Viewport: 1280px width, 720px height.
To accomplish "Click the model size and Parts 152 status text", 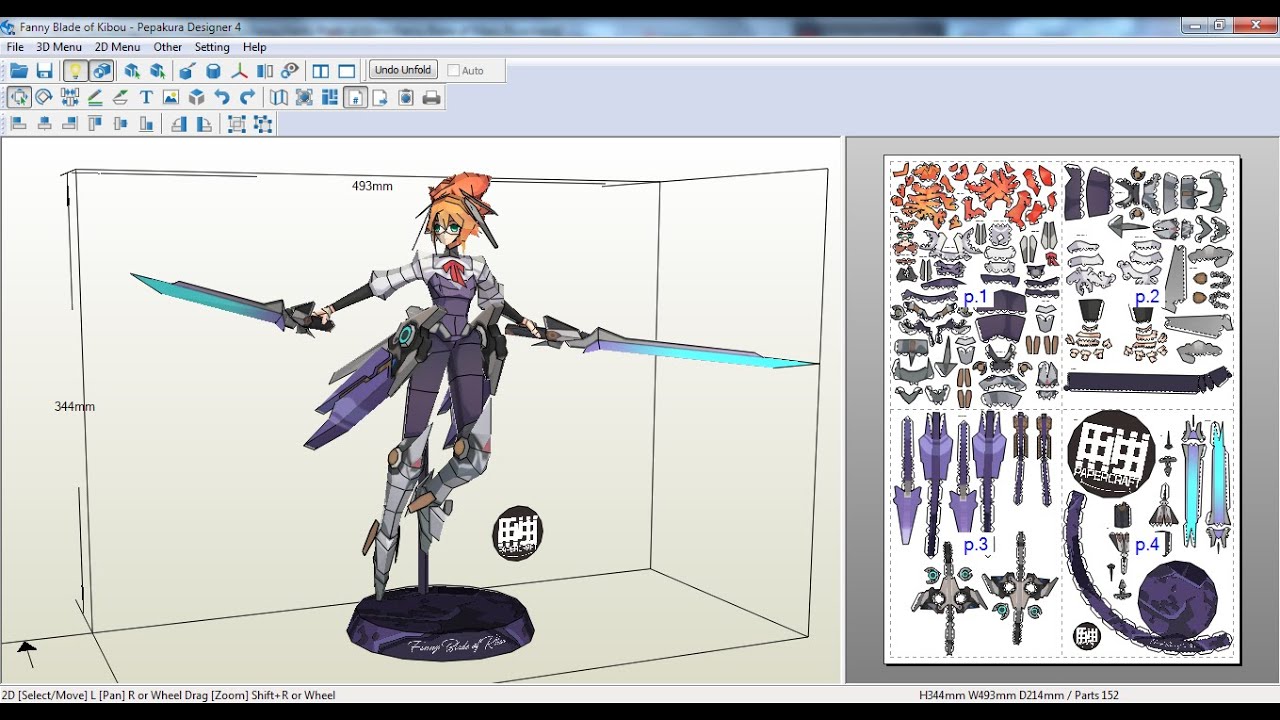I will pos(1019,695).
